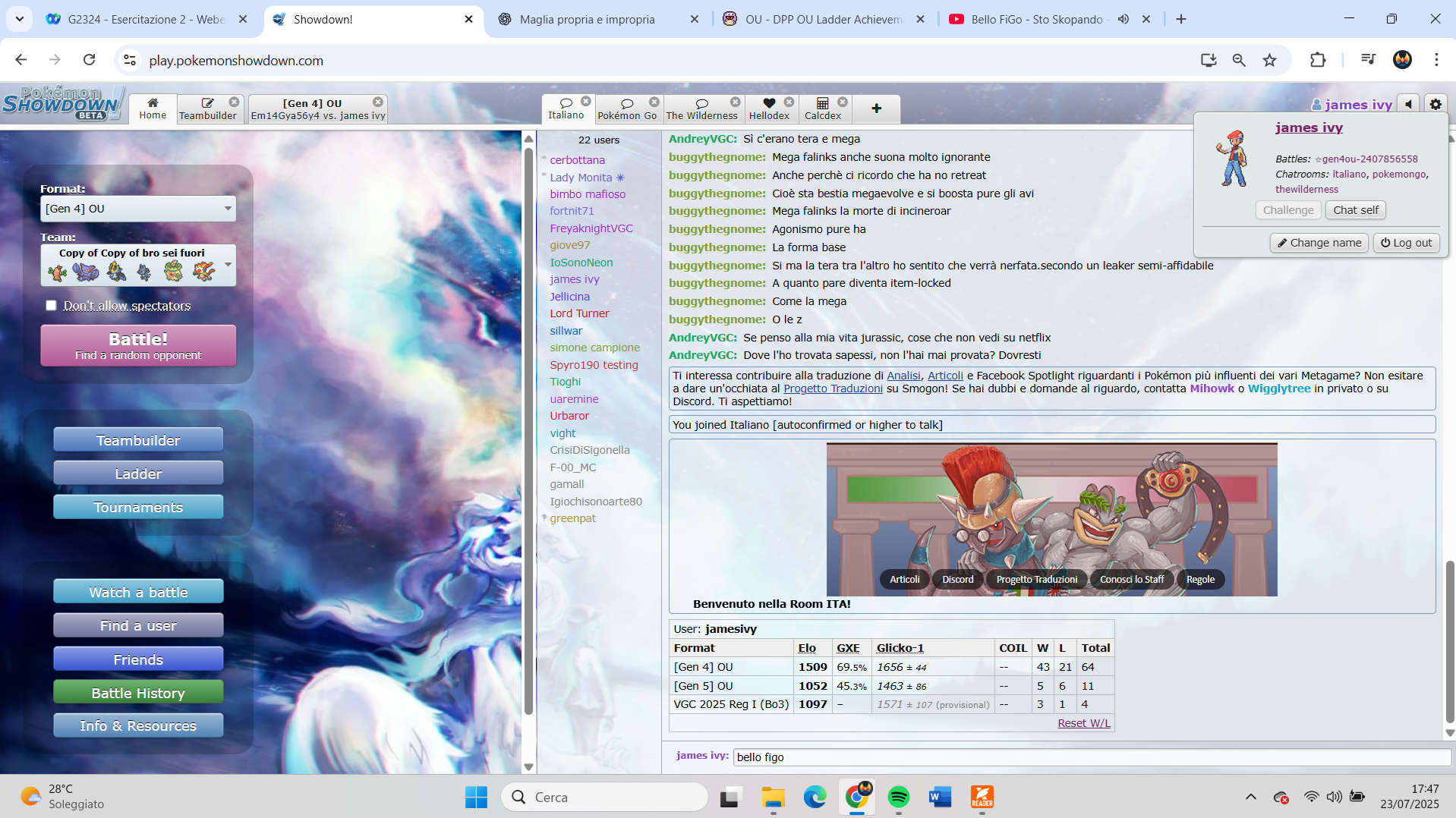Click the Pokémon Showdown logo
This screenshot has height=818, width=1456.
(62, 104)
